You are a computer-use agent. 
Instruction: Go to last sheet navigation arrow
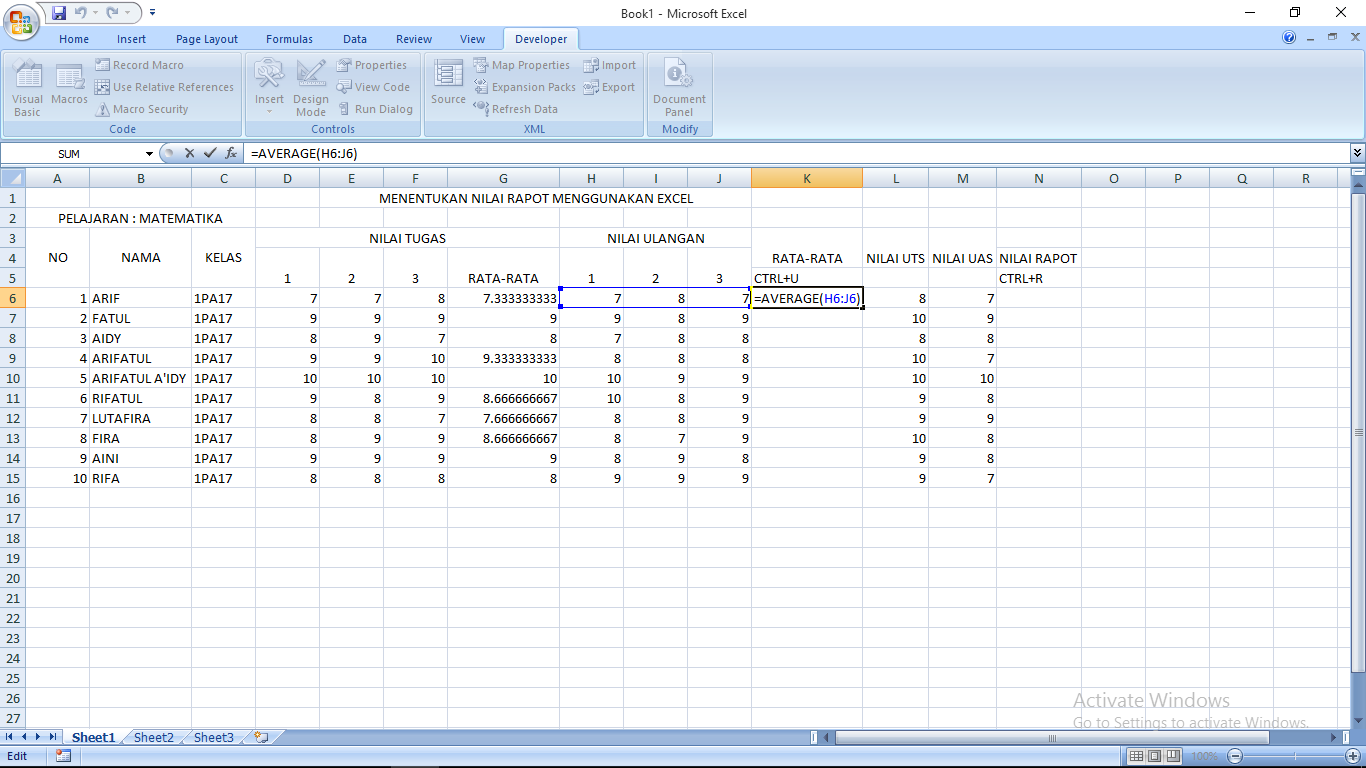(53, 737)
